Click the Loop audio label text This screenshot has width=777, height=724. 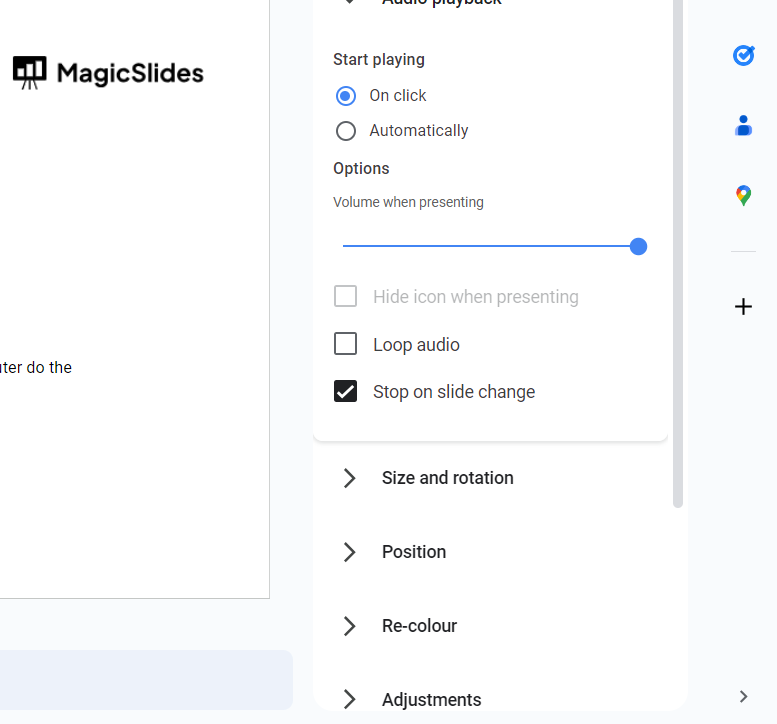[416, 345]
